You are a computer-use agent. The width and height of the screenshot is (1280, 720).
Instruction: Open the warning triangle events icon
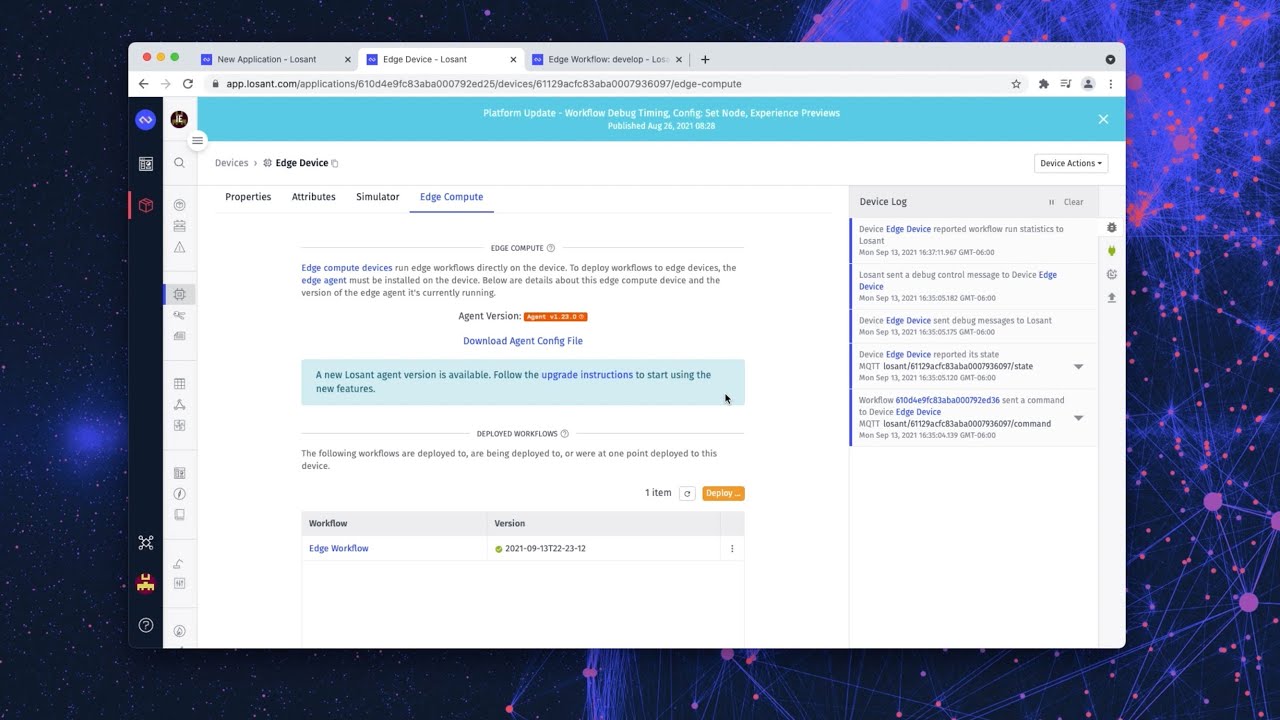tap(179, 247)
